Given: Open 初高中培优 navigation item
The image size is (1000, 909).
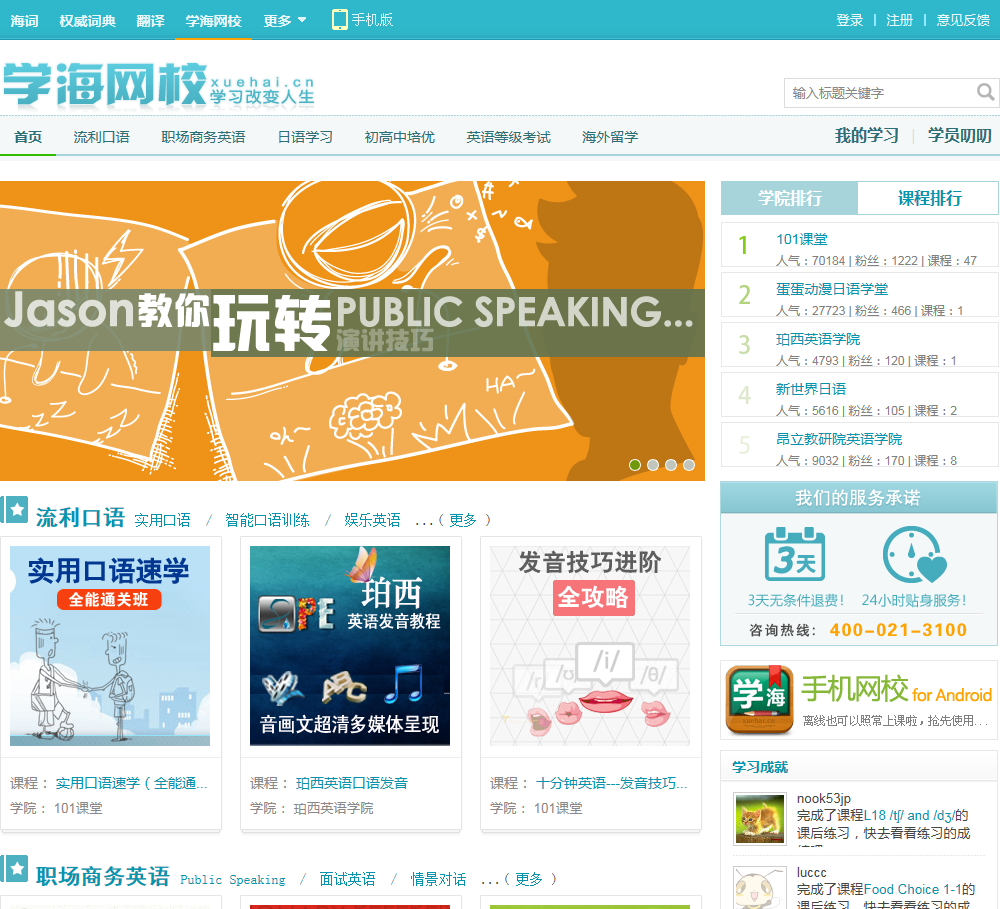Looking at the screenshot, I should click(399, 137).
